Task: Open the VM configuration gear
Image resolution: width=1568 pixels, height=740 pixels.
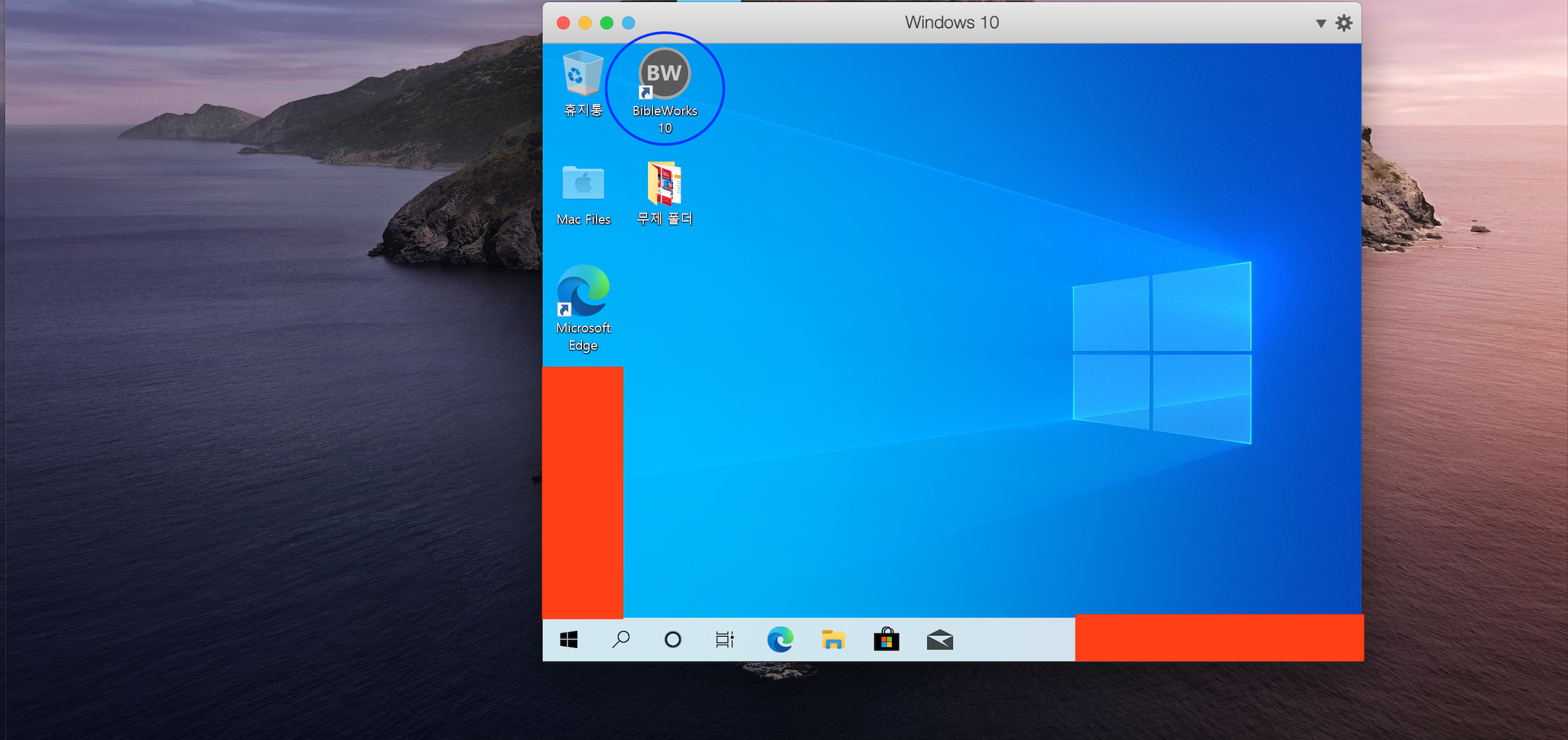Action: 1344,24
